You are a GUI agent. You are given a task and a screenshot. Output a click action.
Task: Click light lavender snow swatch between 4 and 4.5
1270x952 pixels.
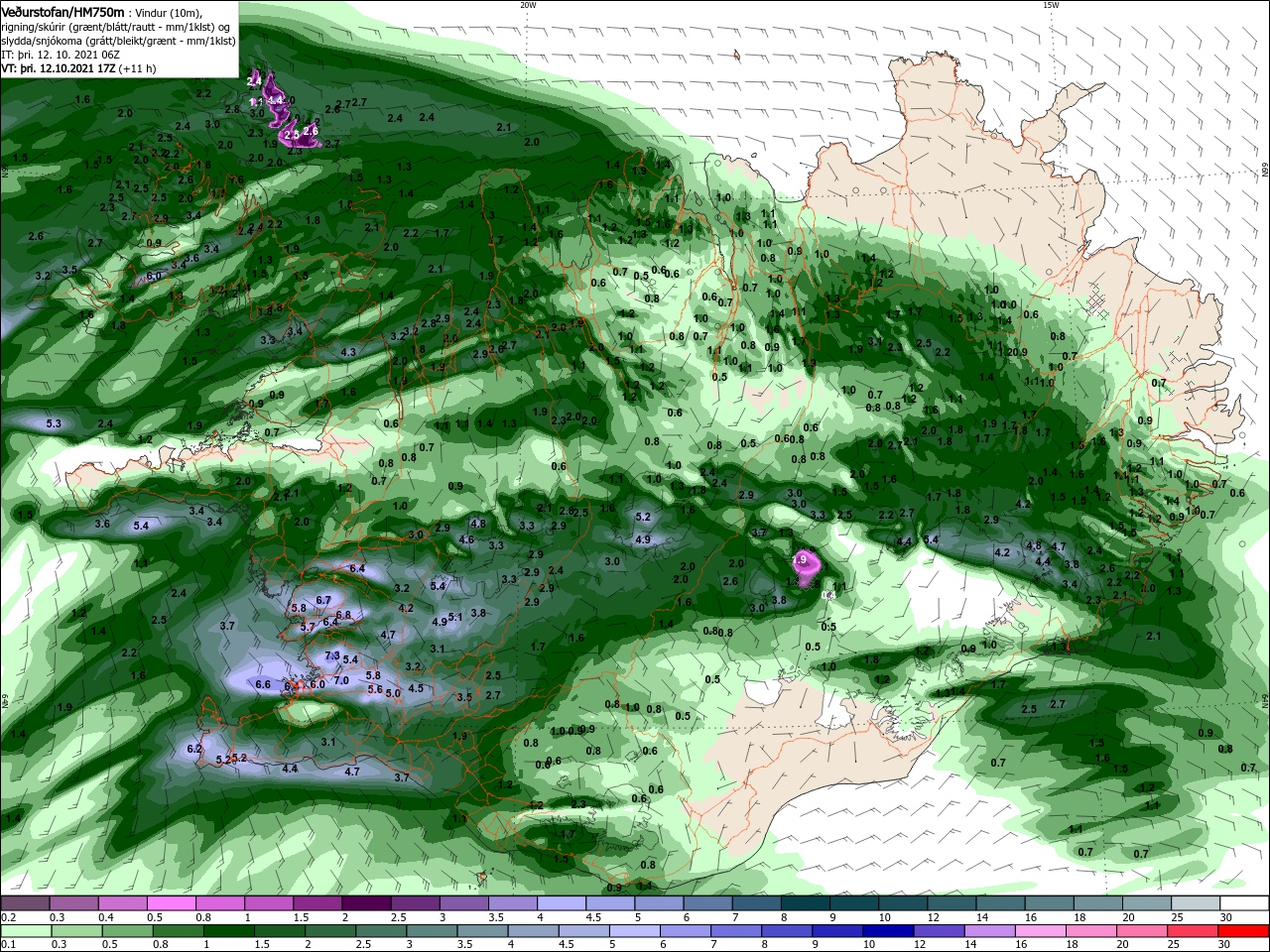[562, 903]
